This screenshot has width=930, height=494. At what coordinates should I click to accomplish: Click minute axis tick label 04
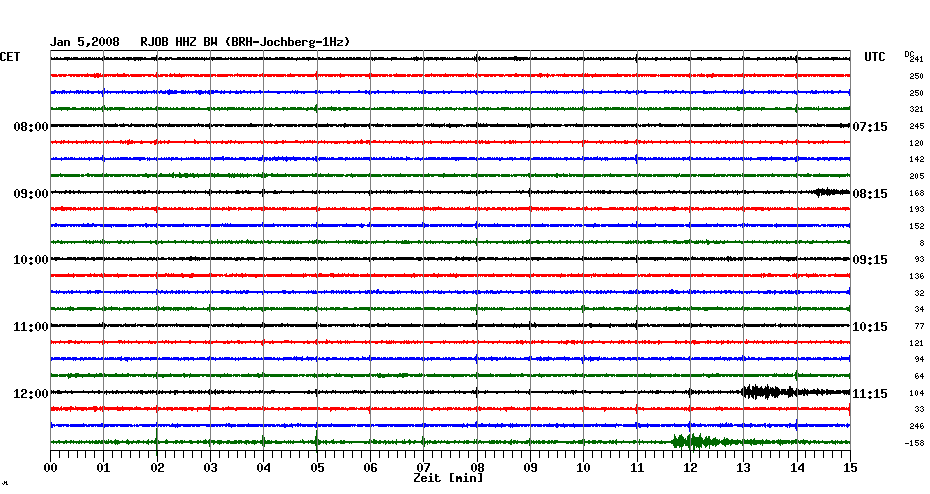[x=264, y=467]
